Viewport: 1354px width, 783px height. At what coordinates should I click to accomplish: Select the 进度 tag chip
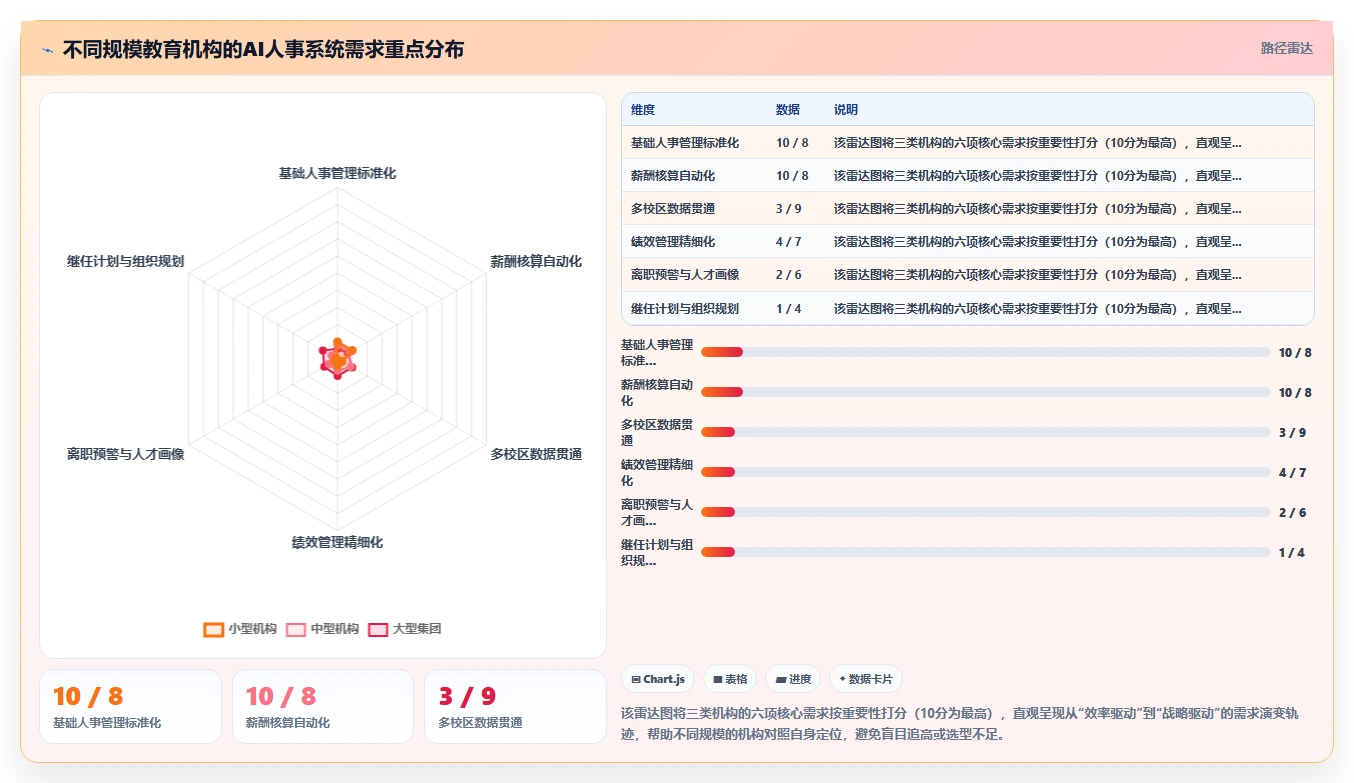(793, 679)
